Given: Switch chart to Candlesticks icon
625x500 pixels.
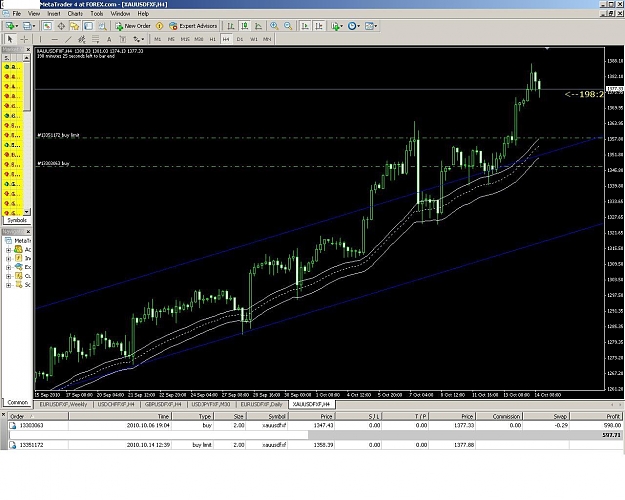Looking at the screenshot, I should pyautogui.click(x=245, y=26).
